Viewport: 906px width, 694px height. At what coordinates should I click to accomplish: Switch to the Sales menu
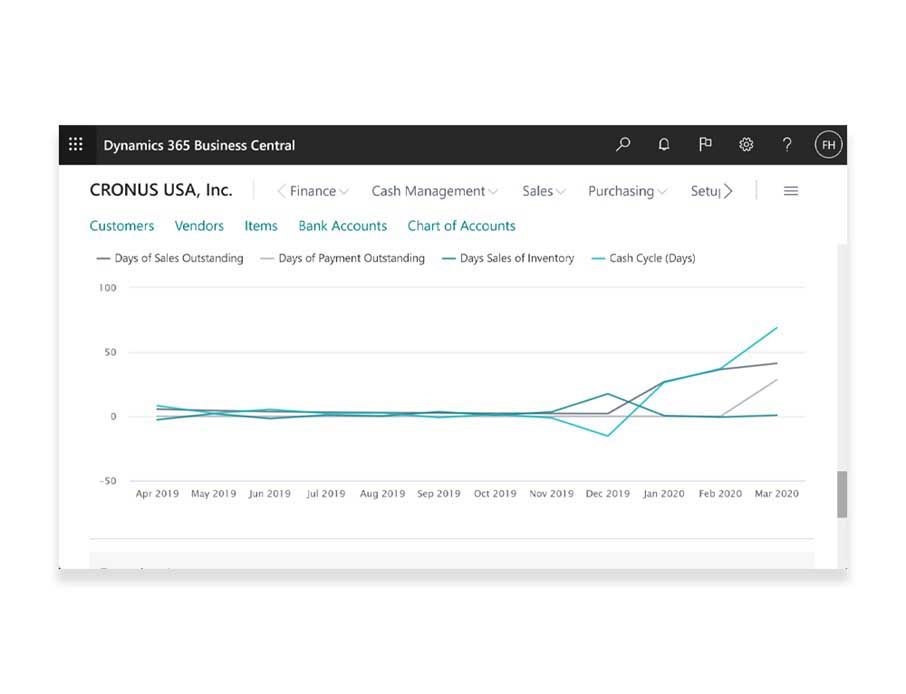tap(542, 190)
